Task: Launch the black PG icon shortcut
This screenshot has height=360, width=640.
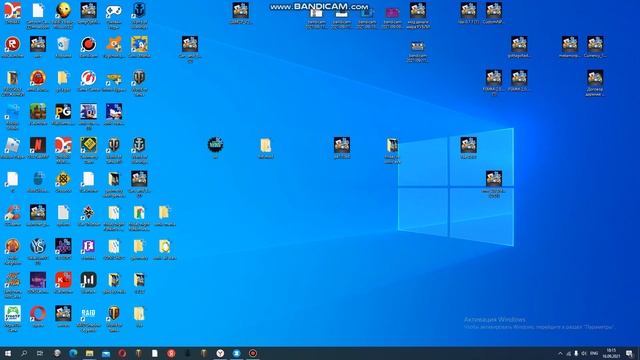Action: (63, 111)
